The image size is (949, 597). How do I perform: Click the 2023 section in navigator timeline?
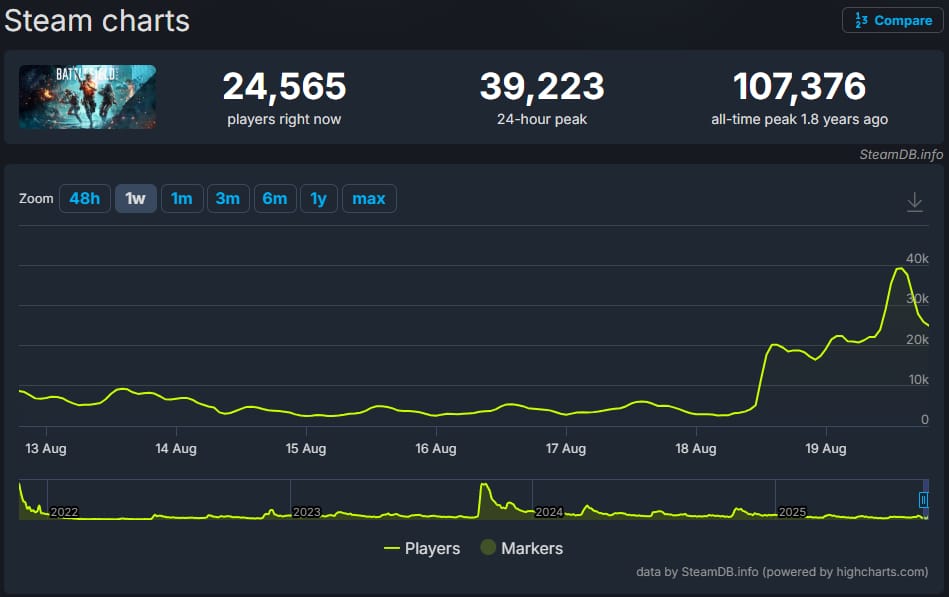tap(307, 512)
